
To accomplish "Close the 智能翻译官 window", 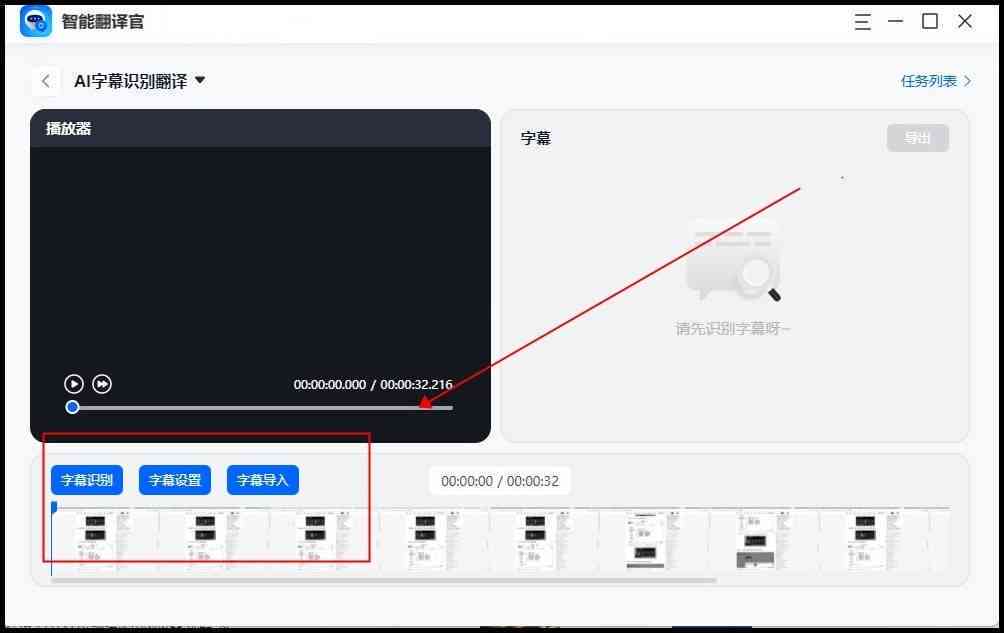I will tap(965, 22).
